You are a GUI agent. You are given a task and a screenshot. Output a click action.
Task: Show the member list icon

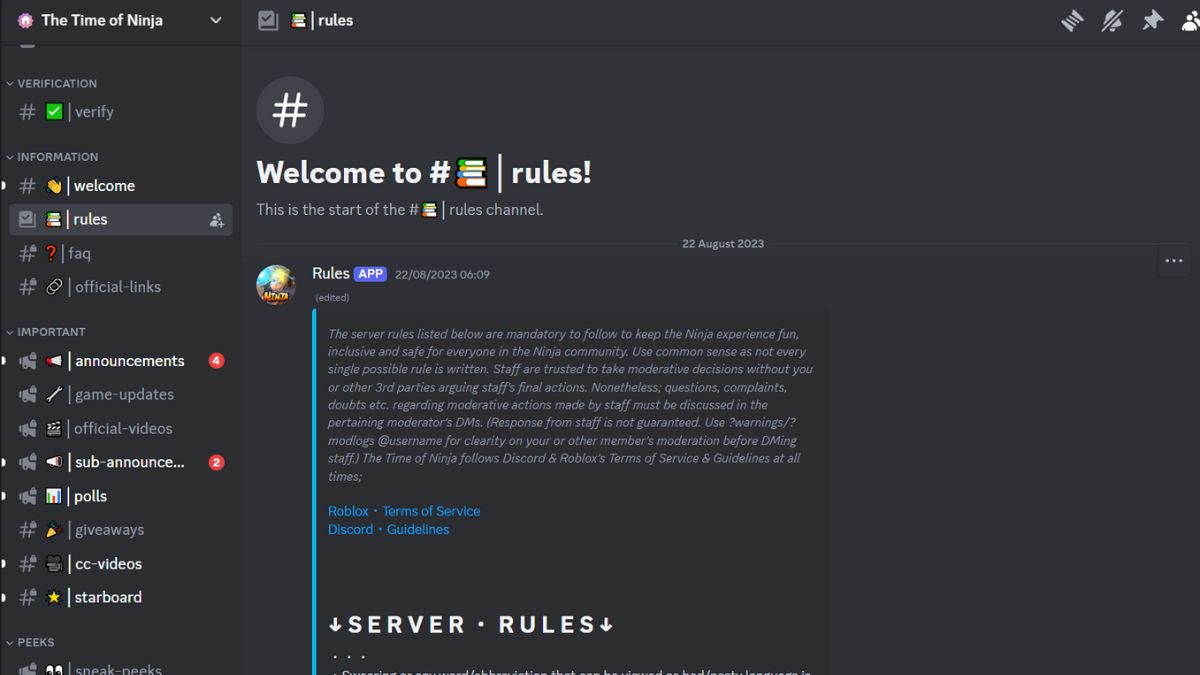click(1189, 20)
